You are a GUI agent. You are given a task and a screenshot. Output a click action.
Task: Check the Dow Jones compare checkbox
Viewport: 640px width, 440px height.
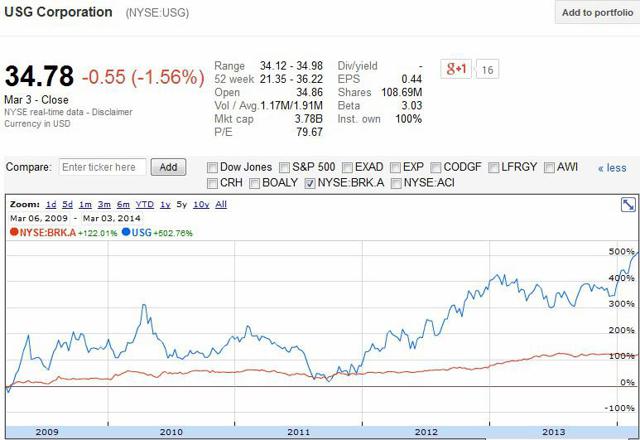pyautogui.click(x=212, y=167)
